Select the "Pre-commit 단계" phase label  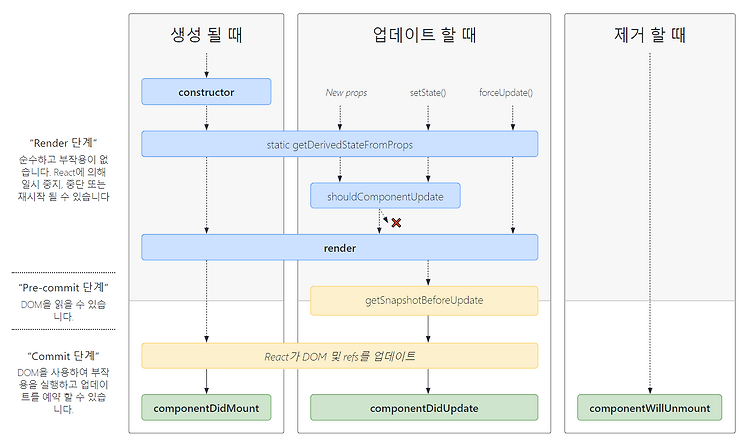pyautogui.click(x=64, y=287)
